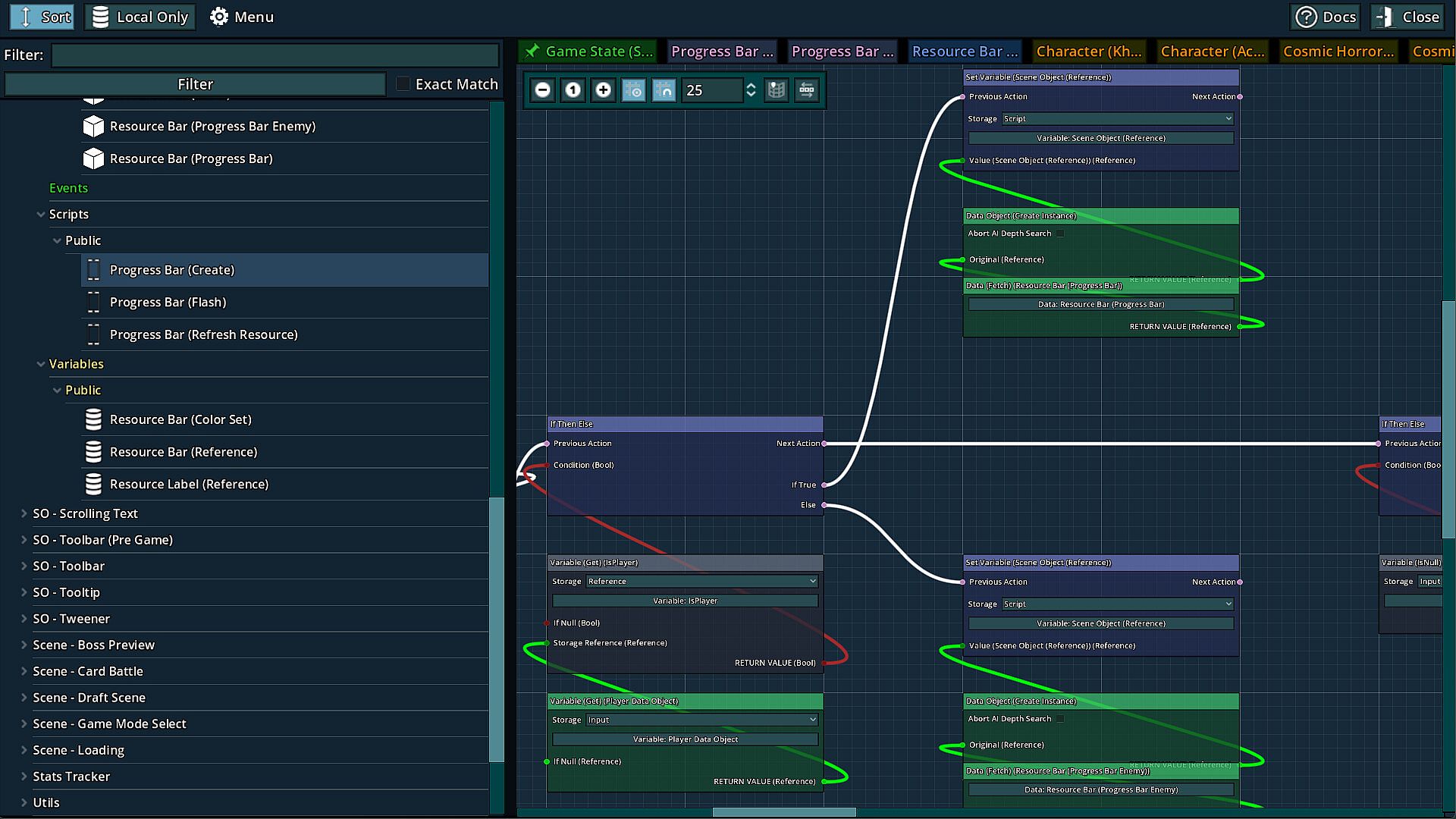Screen dimensions: 1456x819
Task: Reset zoom with the 1 icon
Action: tap(573, 90)
